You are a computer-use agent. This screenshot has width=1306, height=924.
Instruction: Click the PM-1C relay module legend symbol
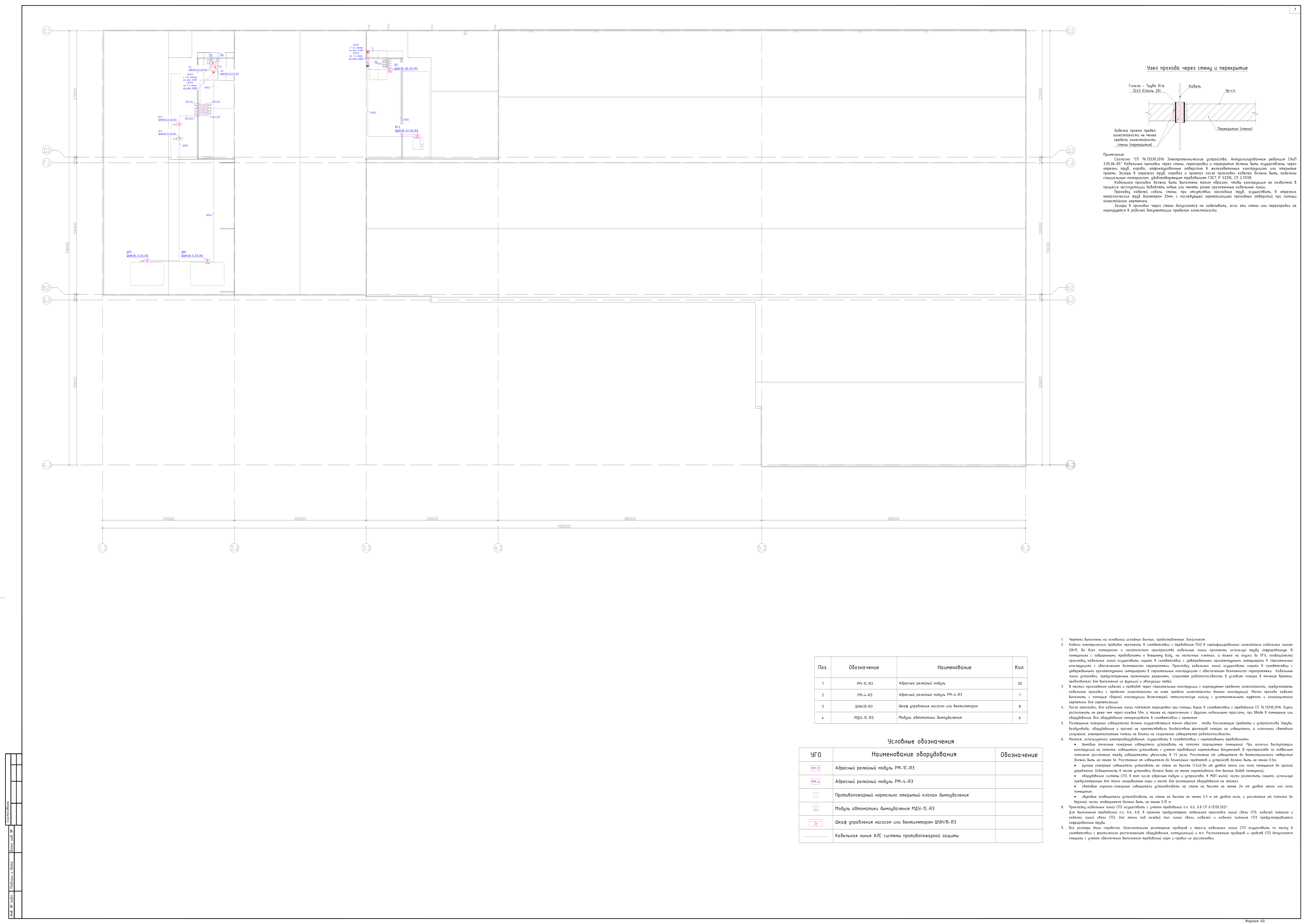click(x=815, y=768)
